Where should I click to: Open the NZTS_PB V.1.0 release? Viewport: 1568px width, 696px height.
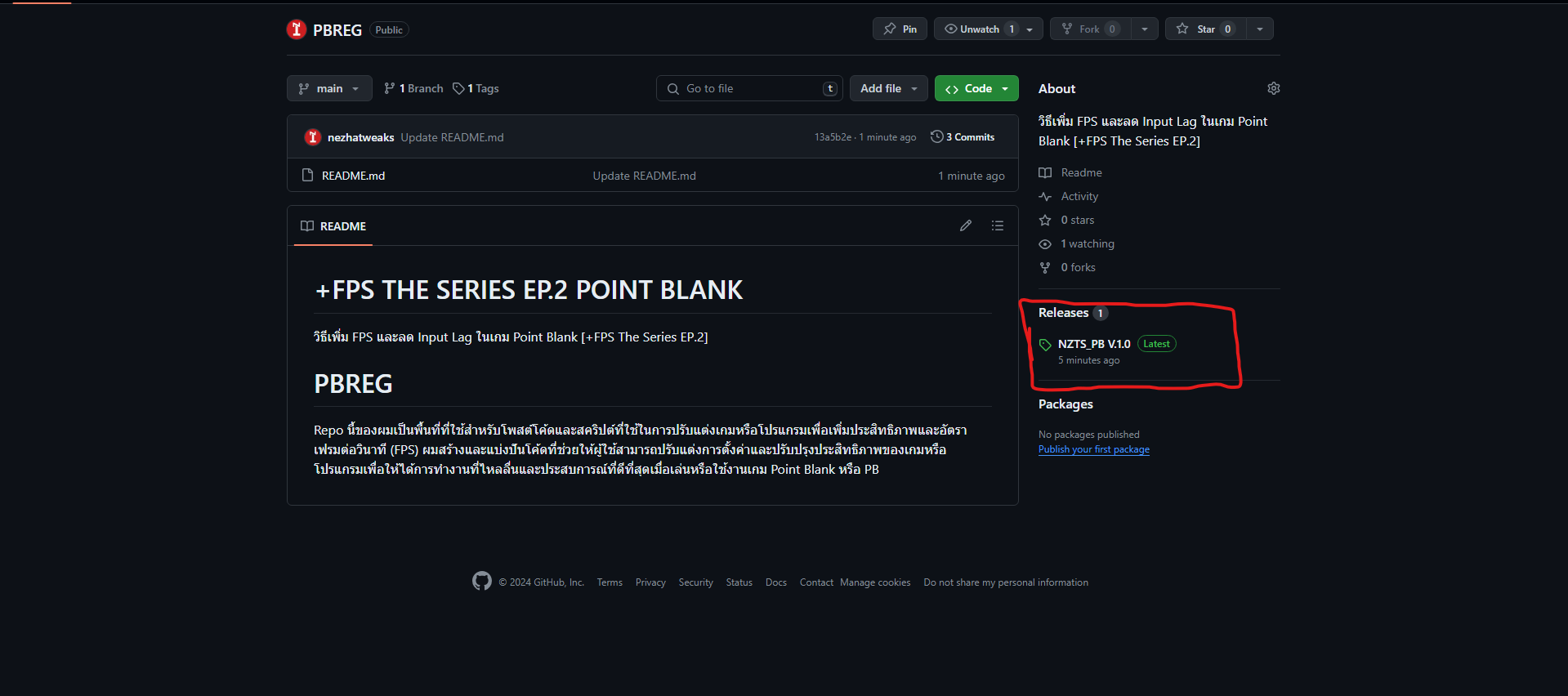point(1094,344)
